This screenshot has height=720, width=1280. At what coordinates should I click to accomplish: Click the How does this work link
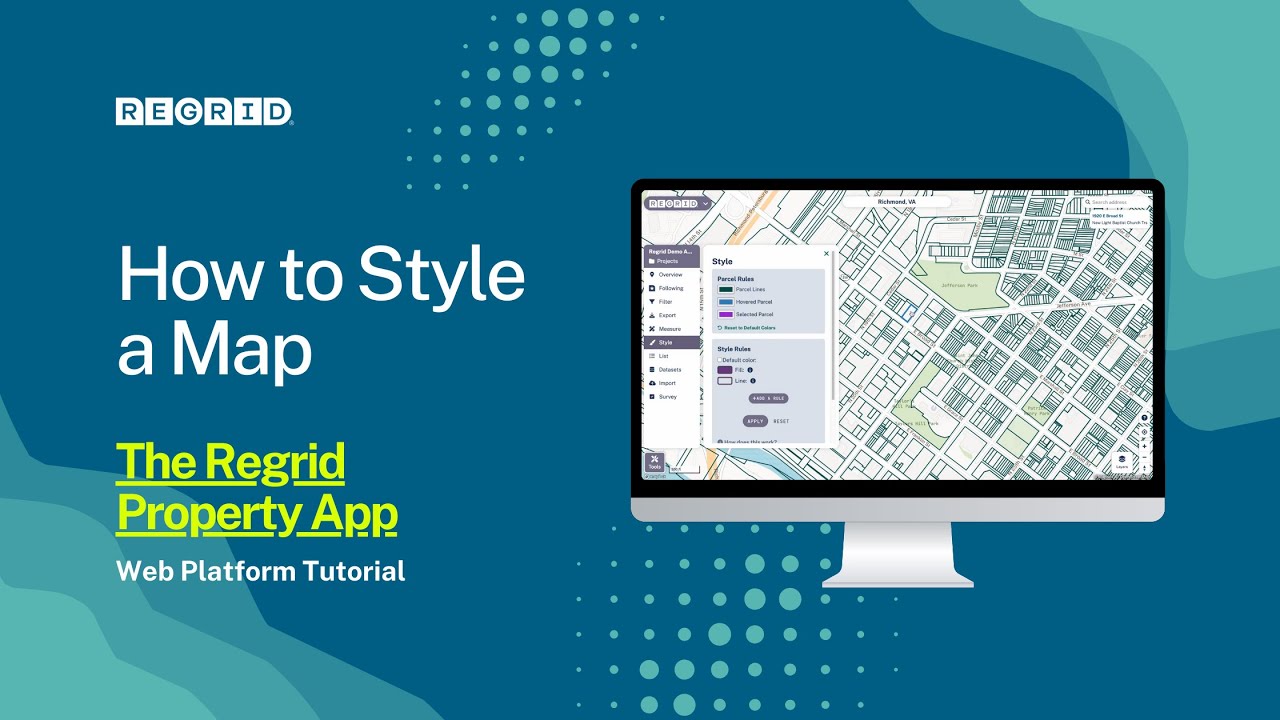[x=747, y=442]
